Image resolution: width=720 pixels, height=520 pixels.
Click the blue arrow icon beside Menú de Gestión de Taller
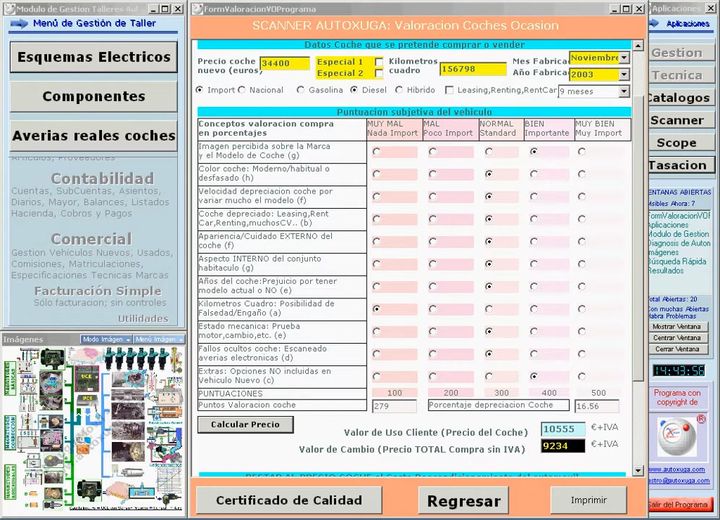click(19, 23)
